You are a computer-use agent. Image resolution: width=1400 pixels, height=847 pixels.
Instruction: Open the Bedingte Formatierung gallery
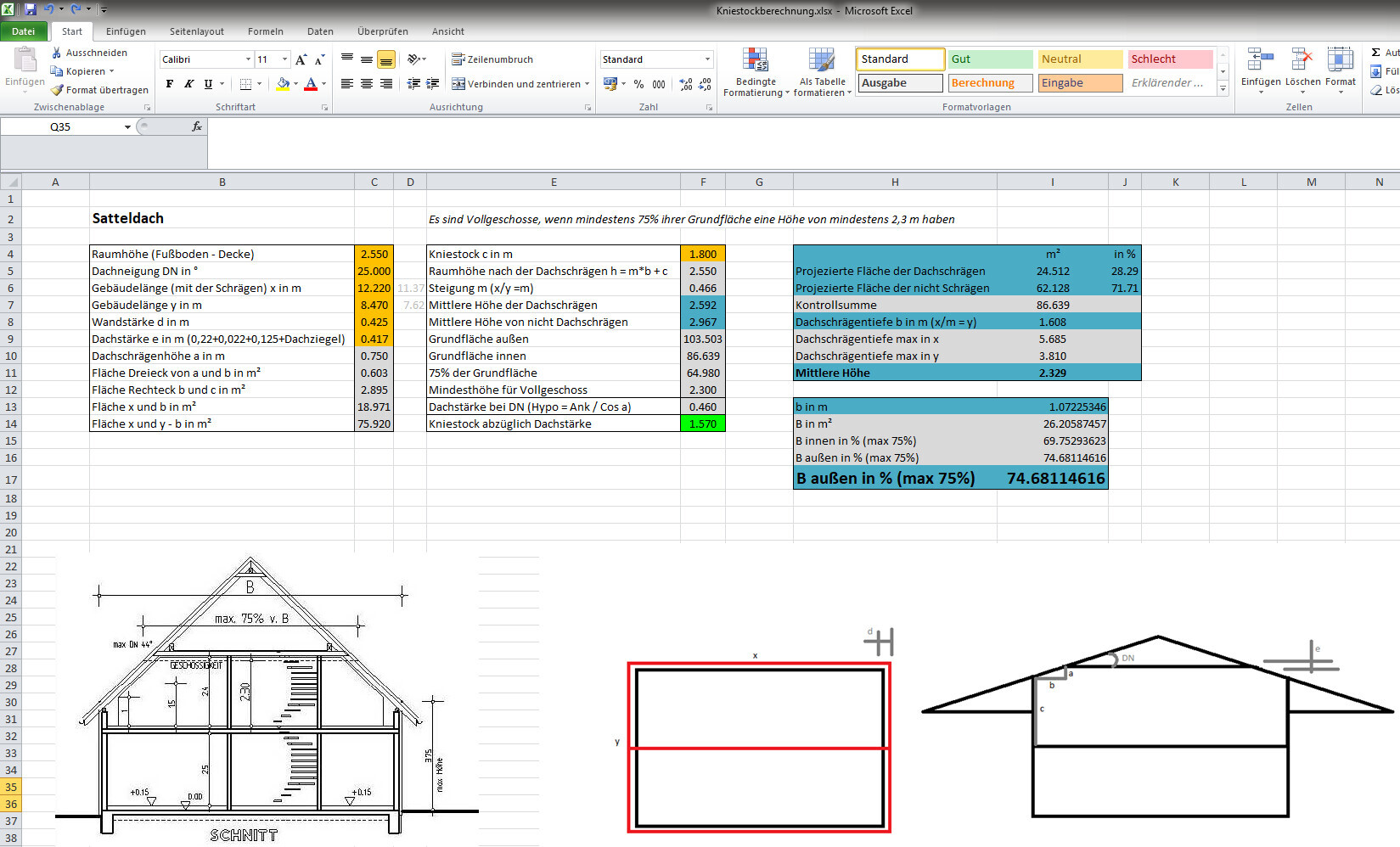tap(755, 72)
